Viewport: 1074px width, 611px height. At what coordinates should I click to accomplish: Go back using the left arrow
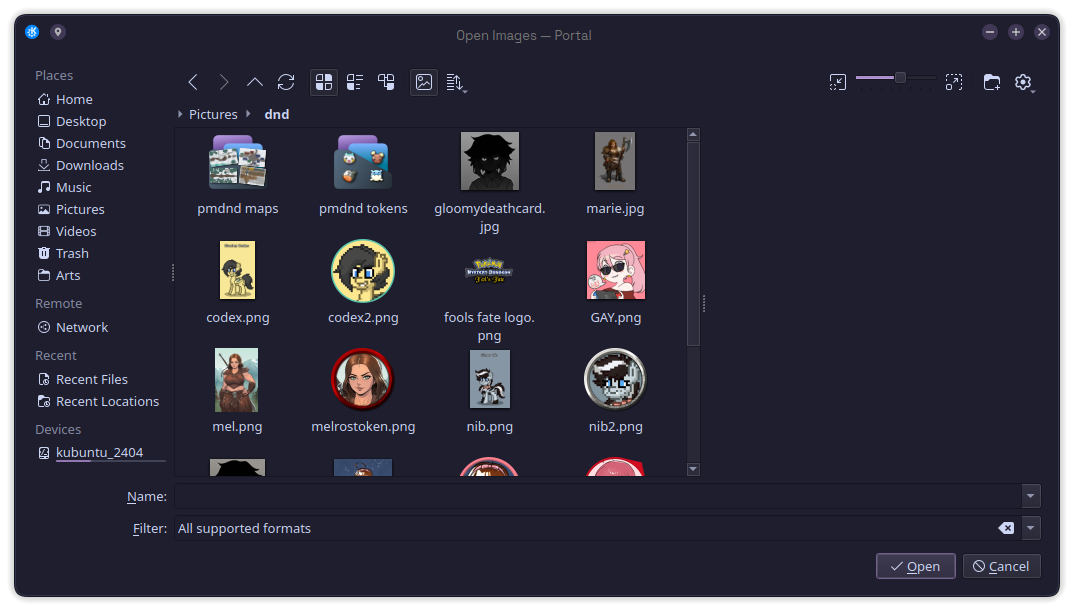click(193, 82)
